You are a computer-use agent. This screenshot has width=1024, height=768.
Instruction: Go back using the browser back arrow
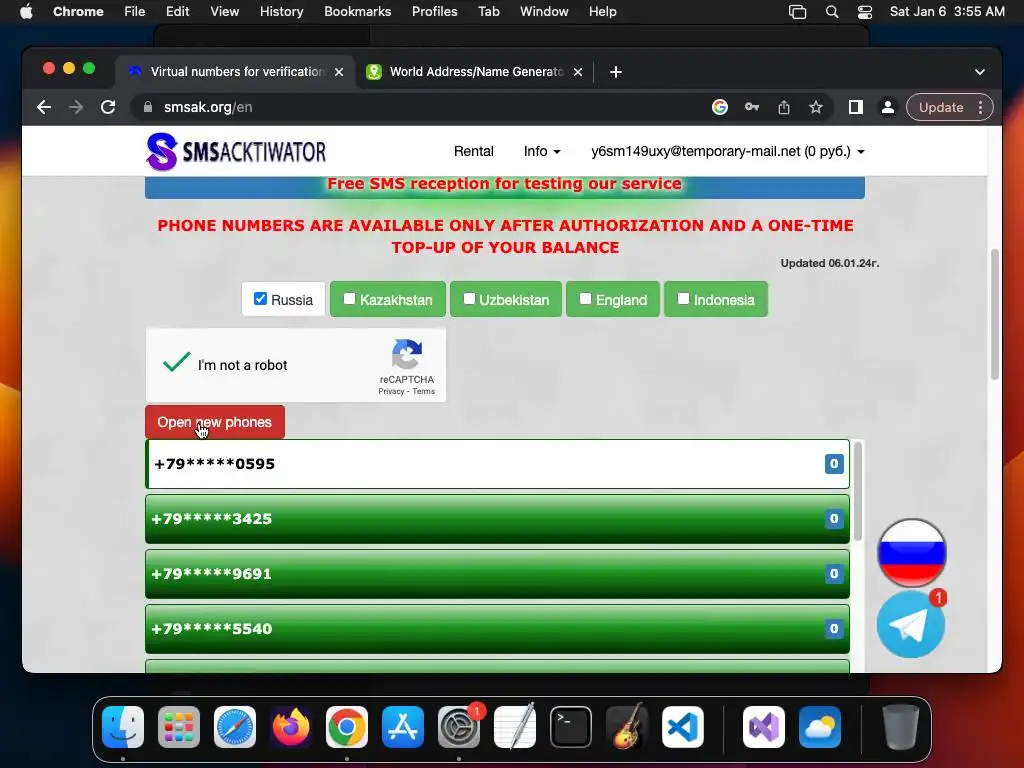click(44, 107)
